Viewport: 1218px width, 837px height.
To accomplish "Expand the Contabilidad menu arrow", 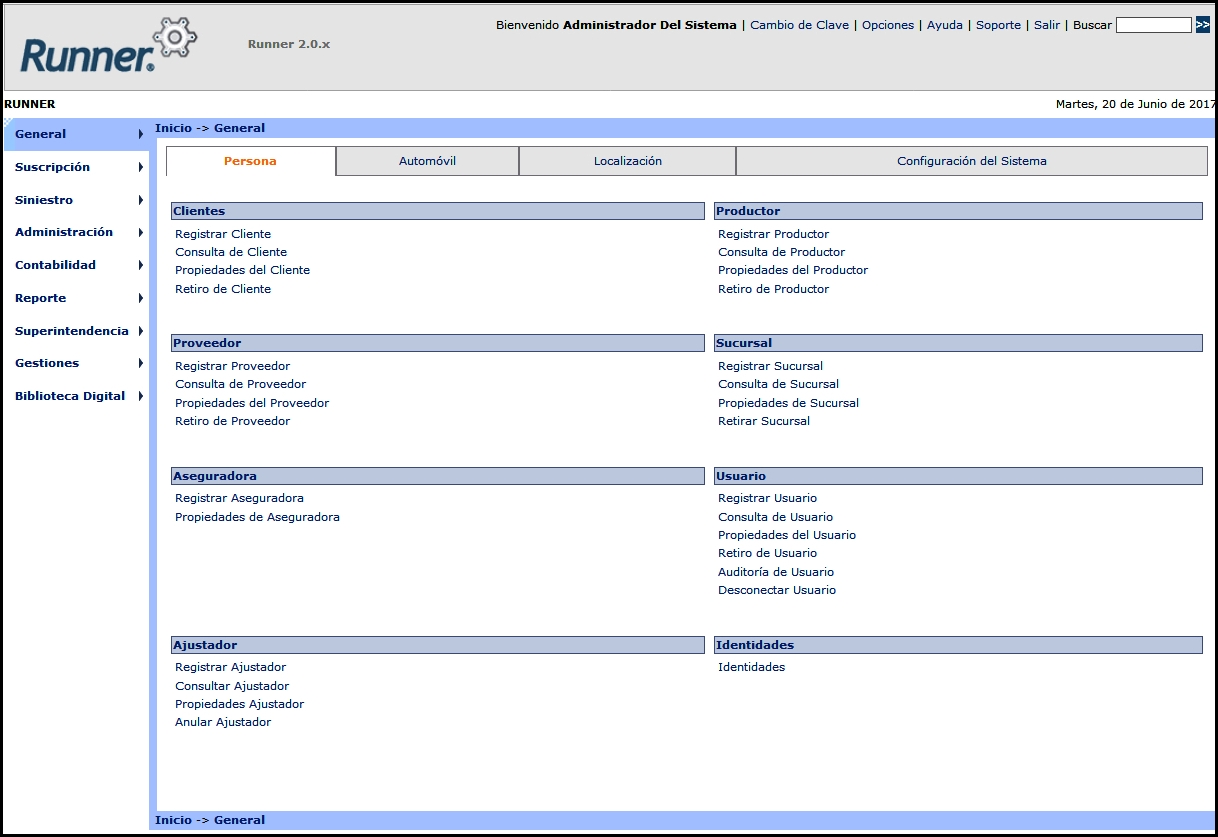I will (141, 265).
